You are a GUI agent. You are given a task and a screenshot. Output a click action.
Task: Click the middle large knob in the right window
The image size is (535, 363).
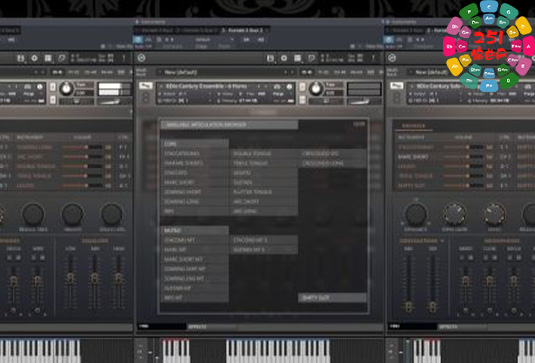[454, 214]
